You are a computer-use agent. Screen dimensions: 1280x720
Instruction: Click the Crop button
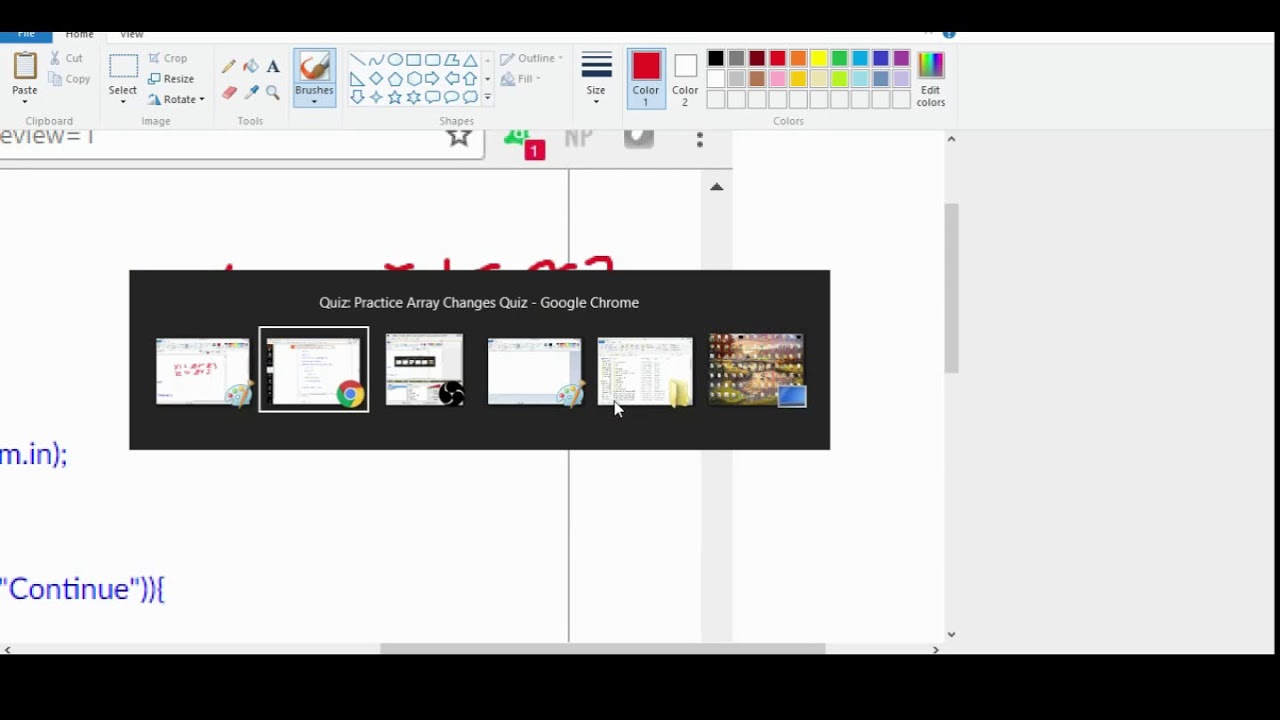click(x=168, y=58)
